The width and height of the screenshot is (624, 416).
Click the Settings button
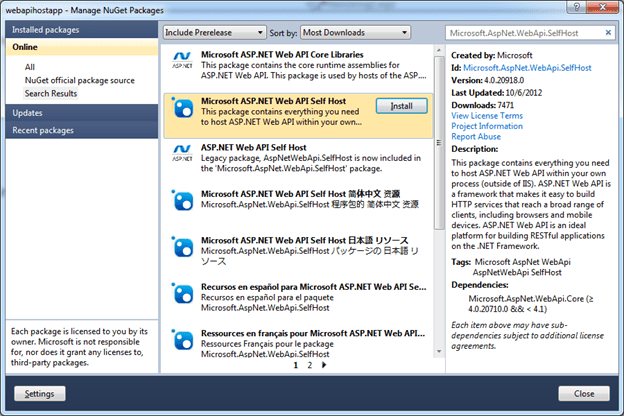pyautogui.click(x=40, y=394)
